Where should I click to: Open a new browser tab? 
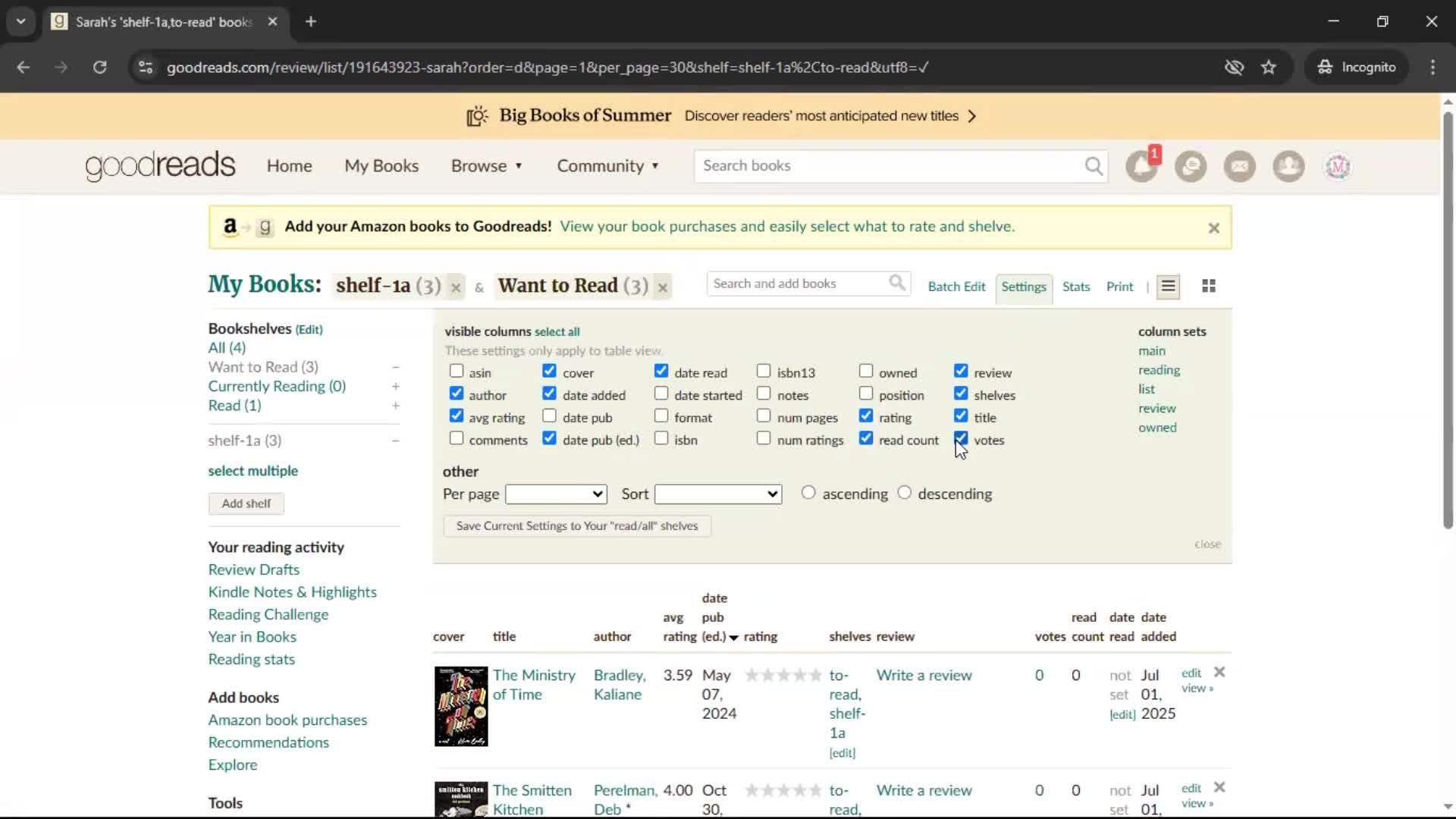coord(311,22)
